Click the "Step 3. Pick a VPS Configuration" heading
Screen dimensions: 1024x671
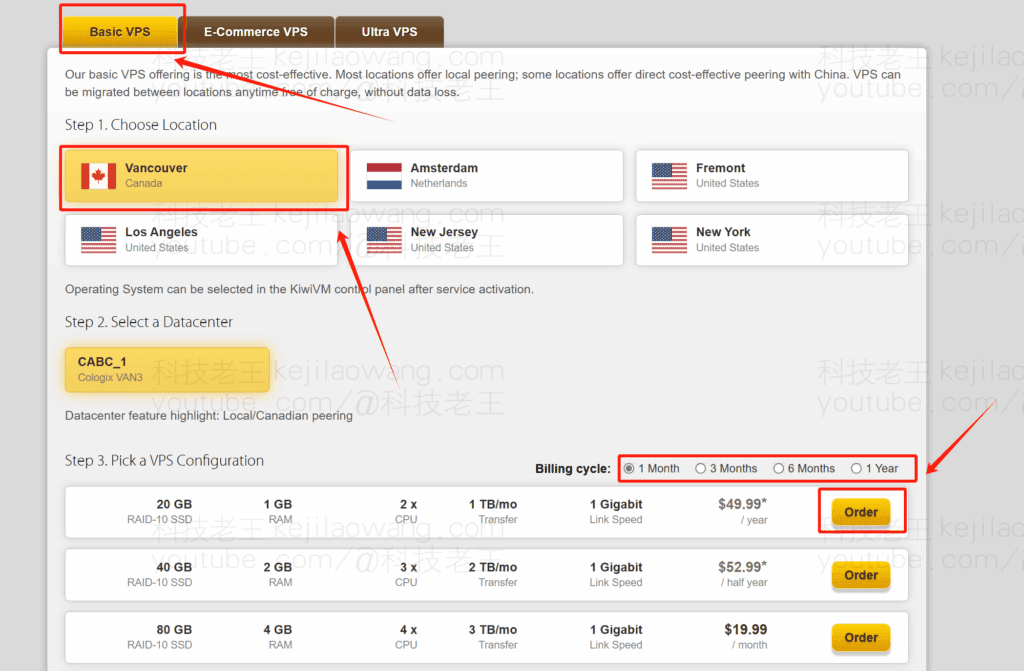coord(164,461)
